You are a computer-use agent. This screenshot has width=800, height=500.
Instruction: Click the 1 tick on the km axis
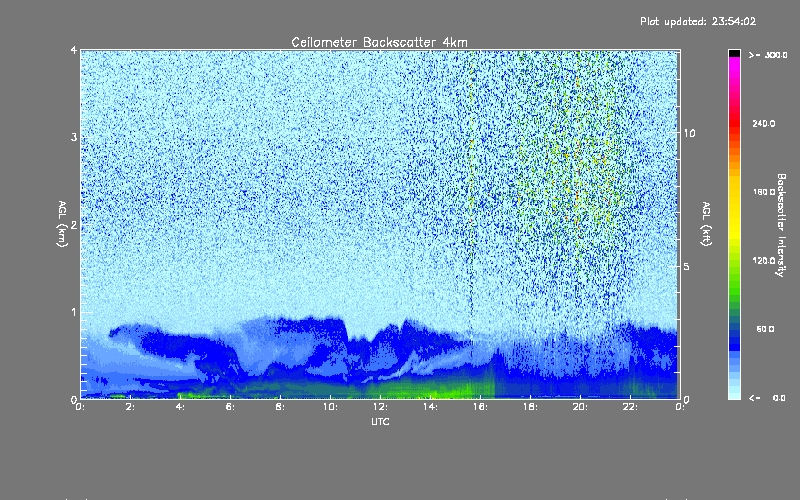coord(73,312)
